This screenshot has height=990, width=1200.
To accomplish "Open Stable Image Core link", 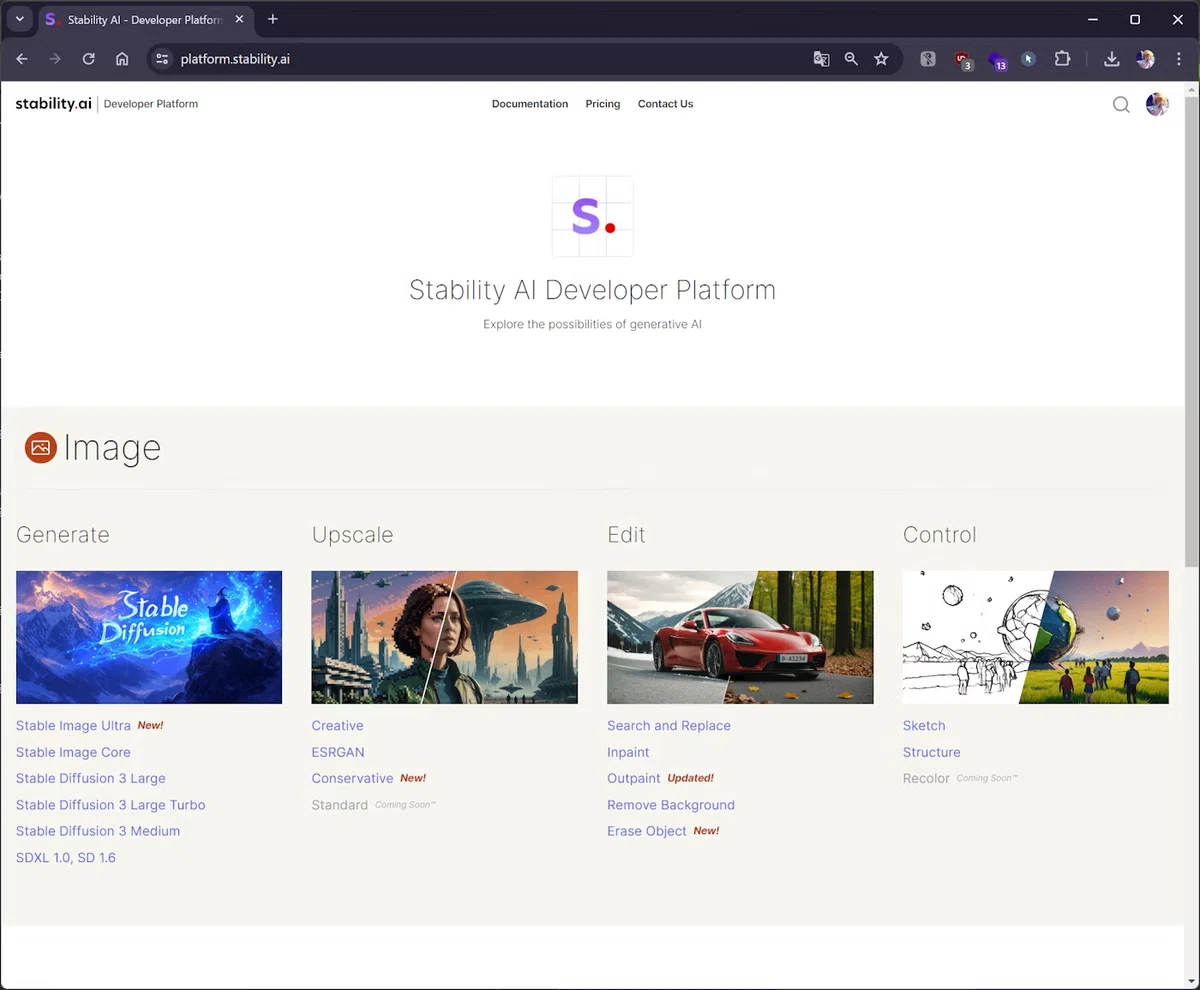I will click(x=73, y=752).
